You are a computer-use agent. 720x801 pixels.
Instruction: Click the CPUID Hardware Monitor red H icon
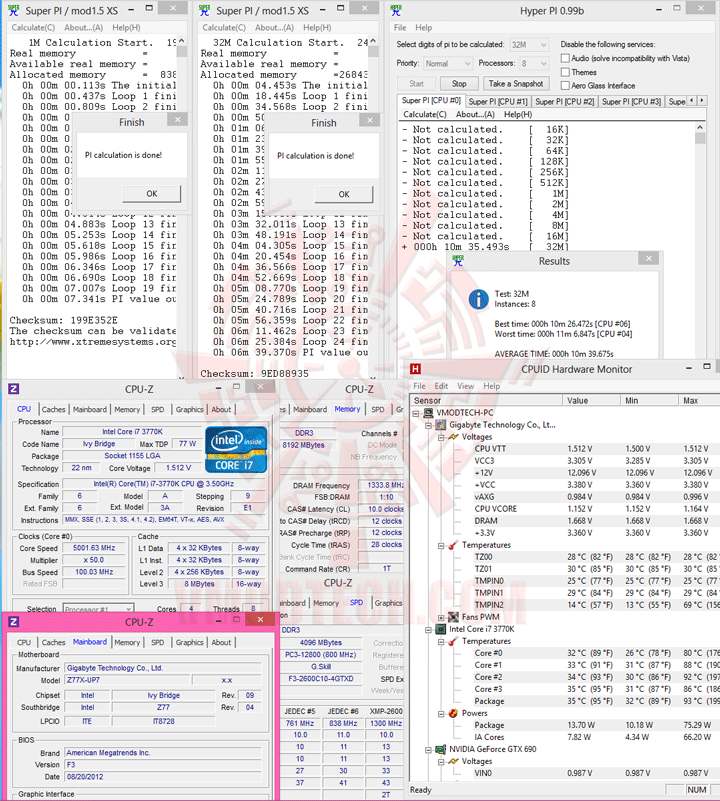pyautogui.click(x=415, y=369)
